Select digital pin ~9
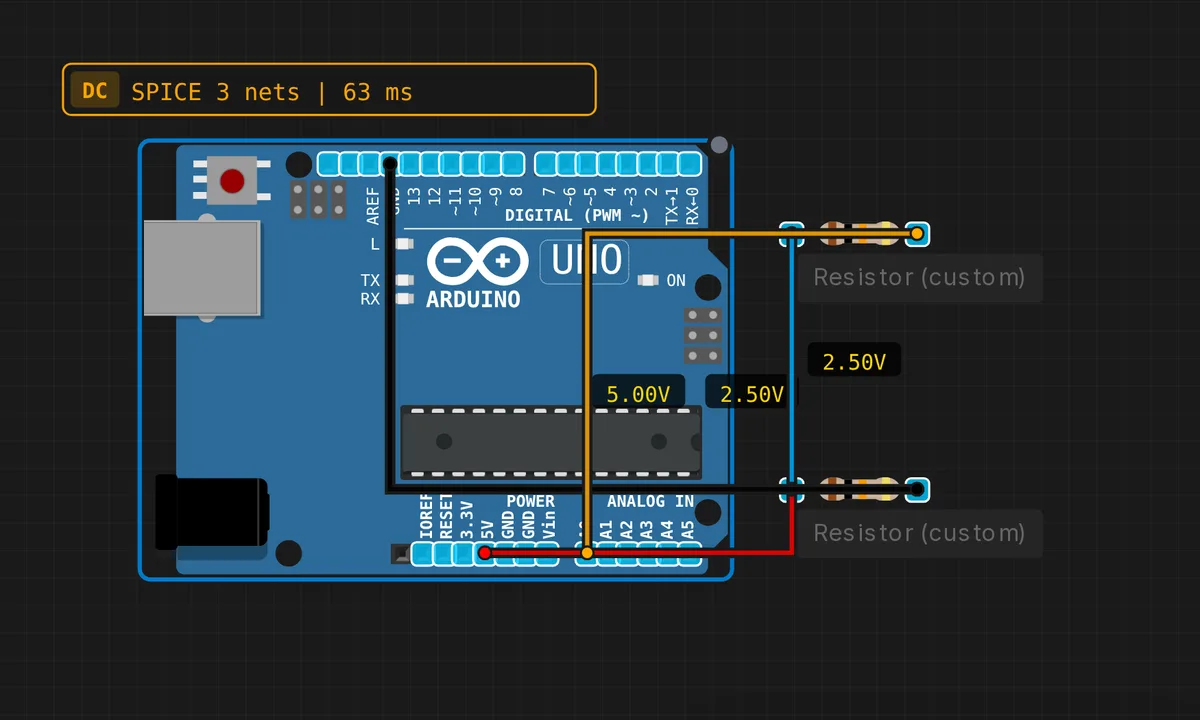Viewport: 1200px width, 720px height. coord(493,164)
